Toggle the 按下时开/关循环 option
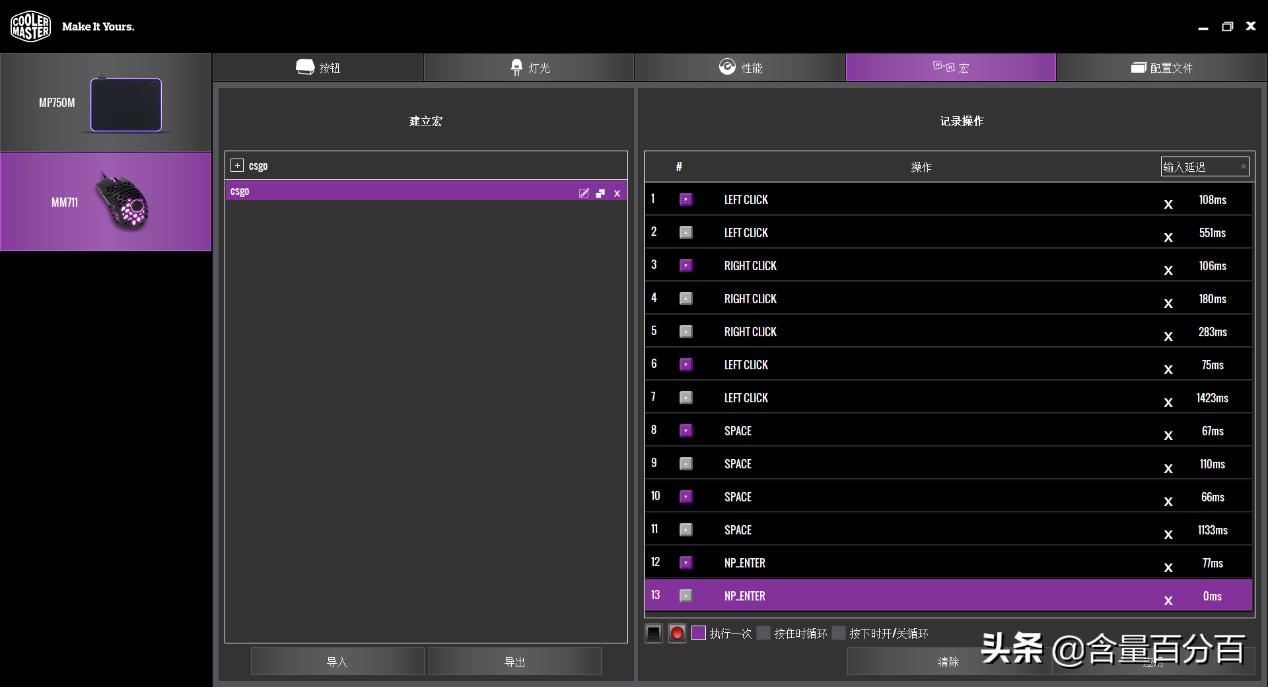Image resolution: width=1268 pixels, height=687 pixels. click(x=839, y=633)
